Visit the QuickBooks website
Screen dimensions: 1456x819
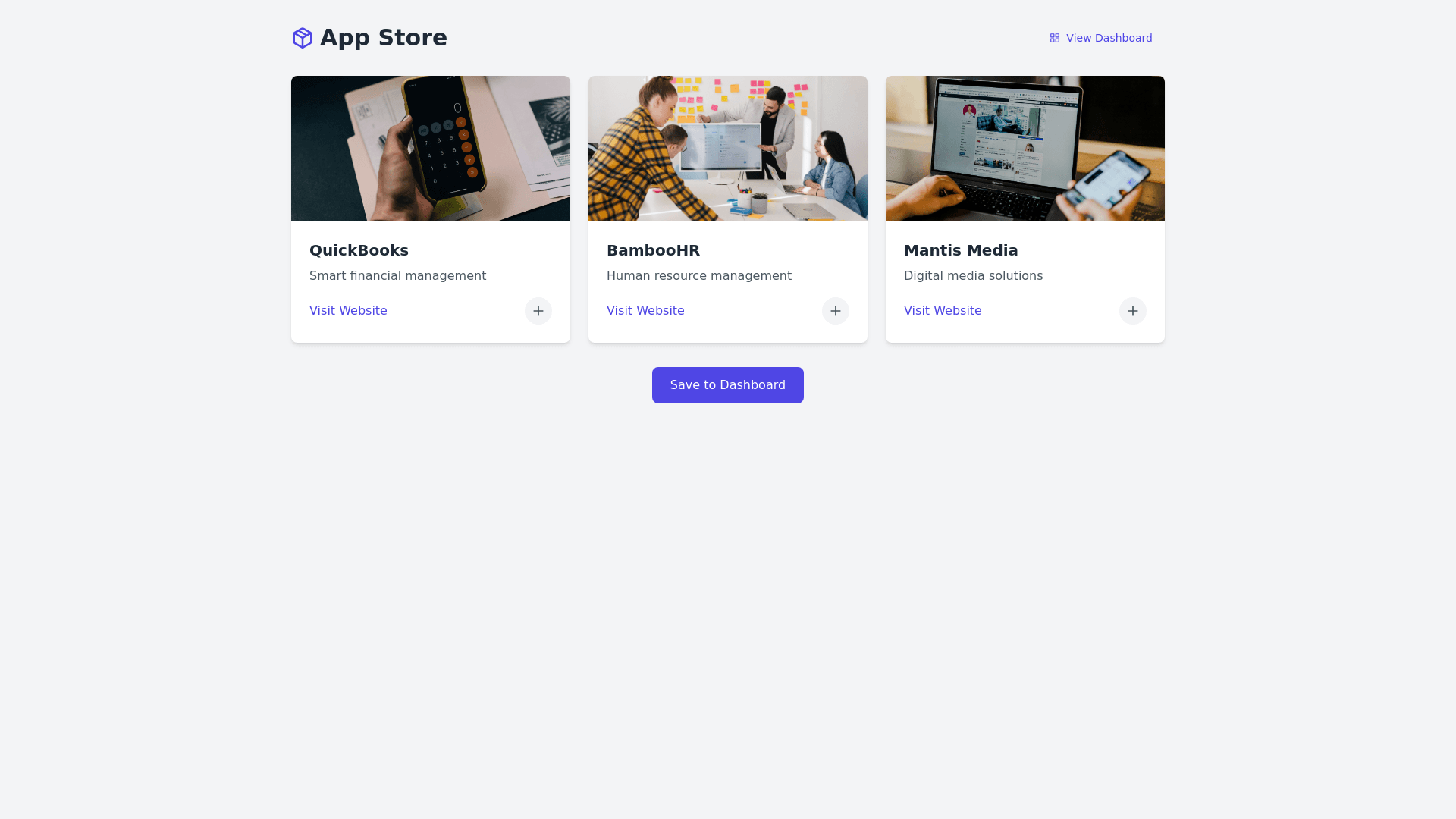coord(348,311)
